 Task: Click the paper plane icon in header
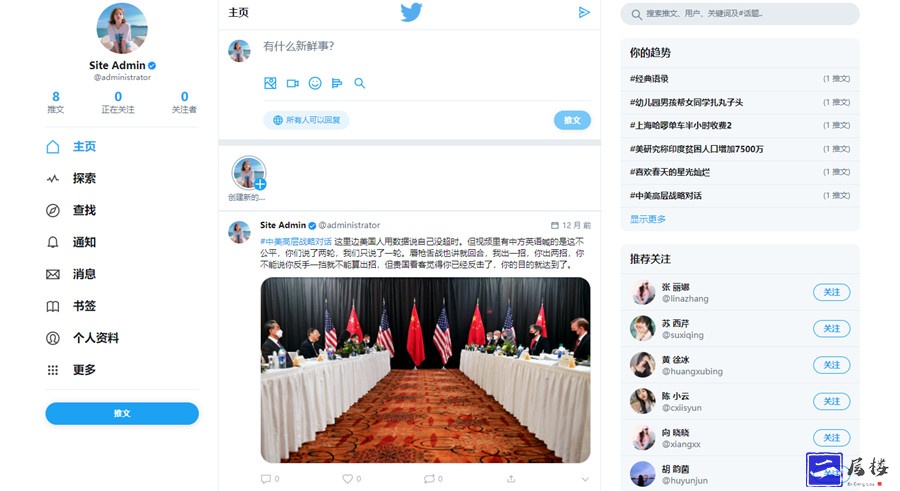tap(584, 12)
